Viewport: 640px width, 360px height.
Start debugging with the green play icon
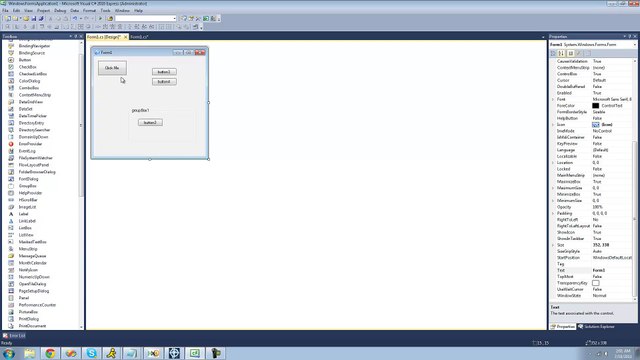click(100, 18)
